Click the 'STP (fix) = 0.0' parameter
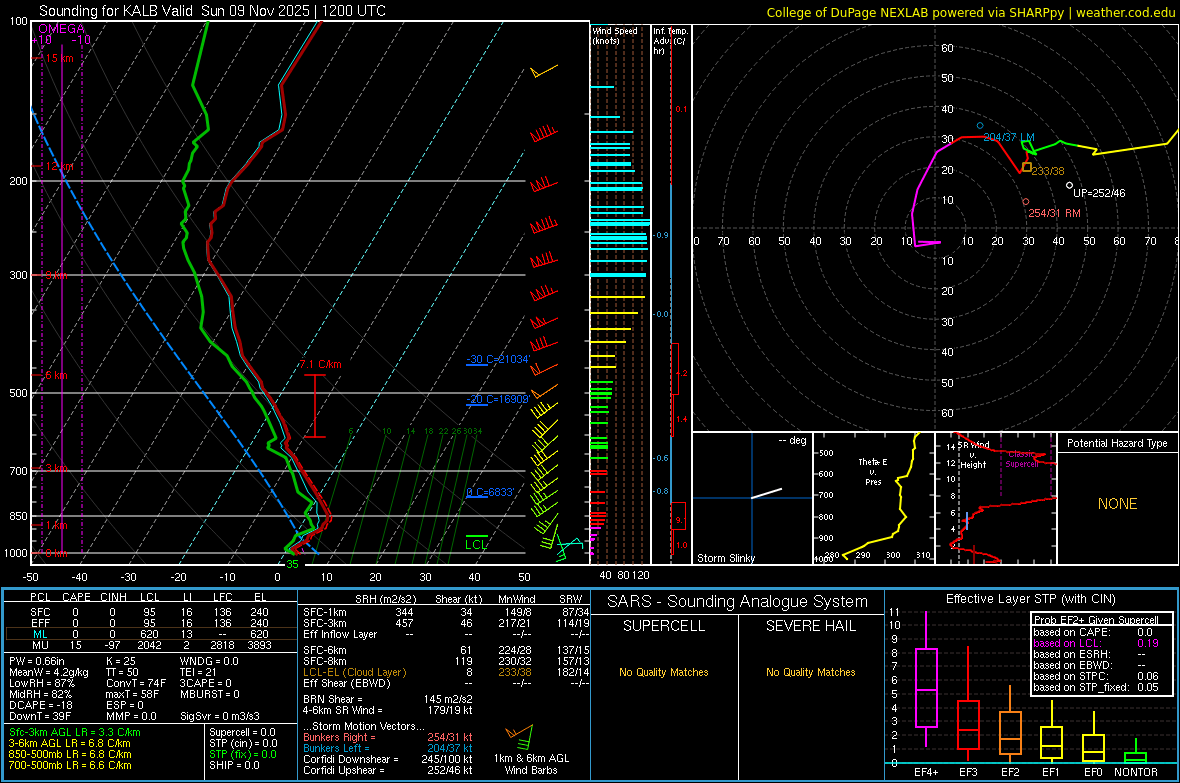The image size is (1180, 783). [243, 754]
